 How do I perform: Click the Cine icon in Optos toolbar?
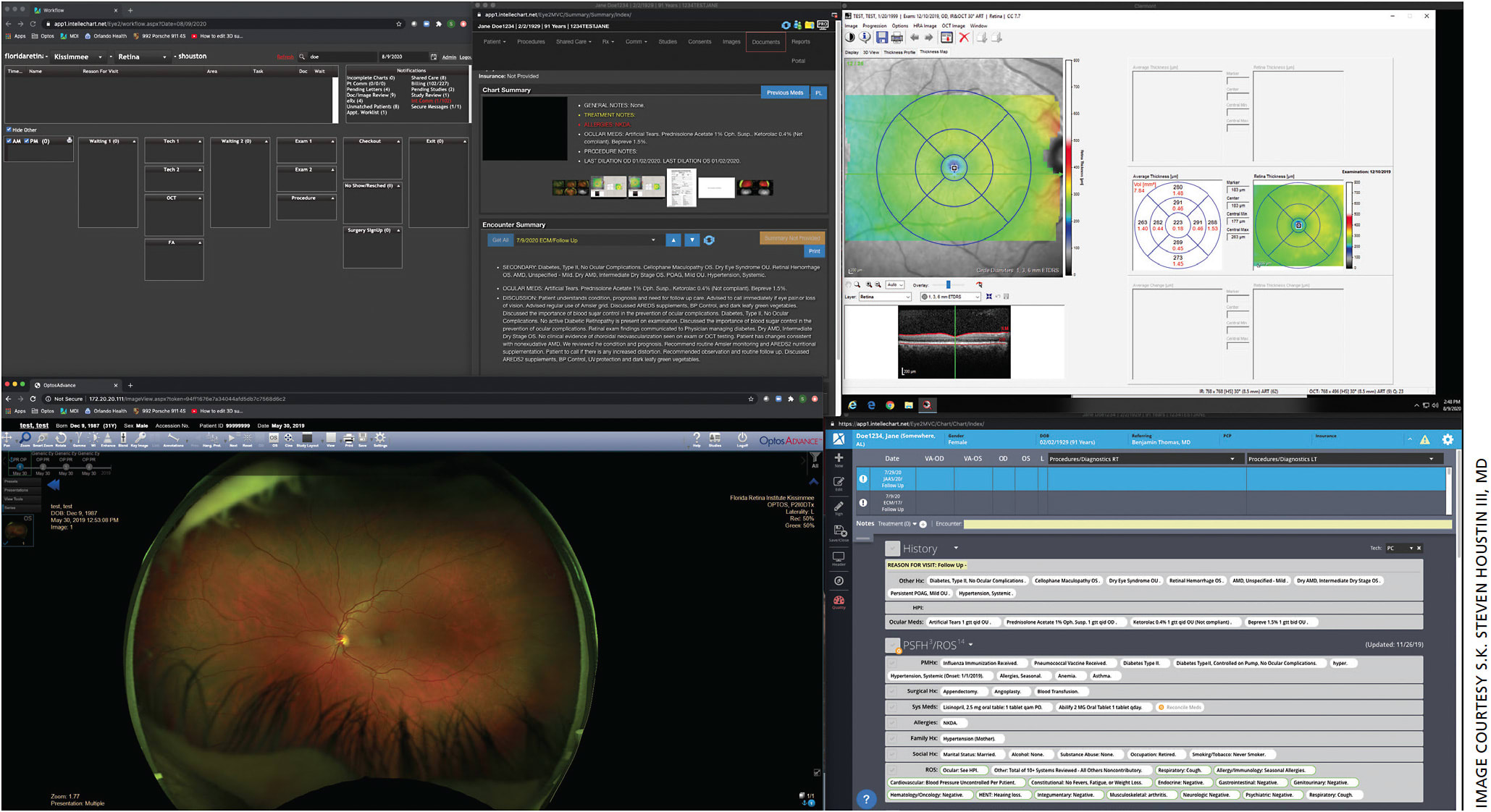tap(288, 438)
